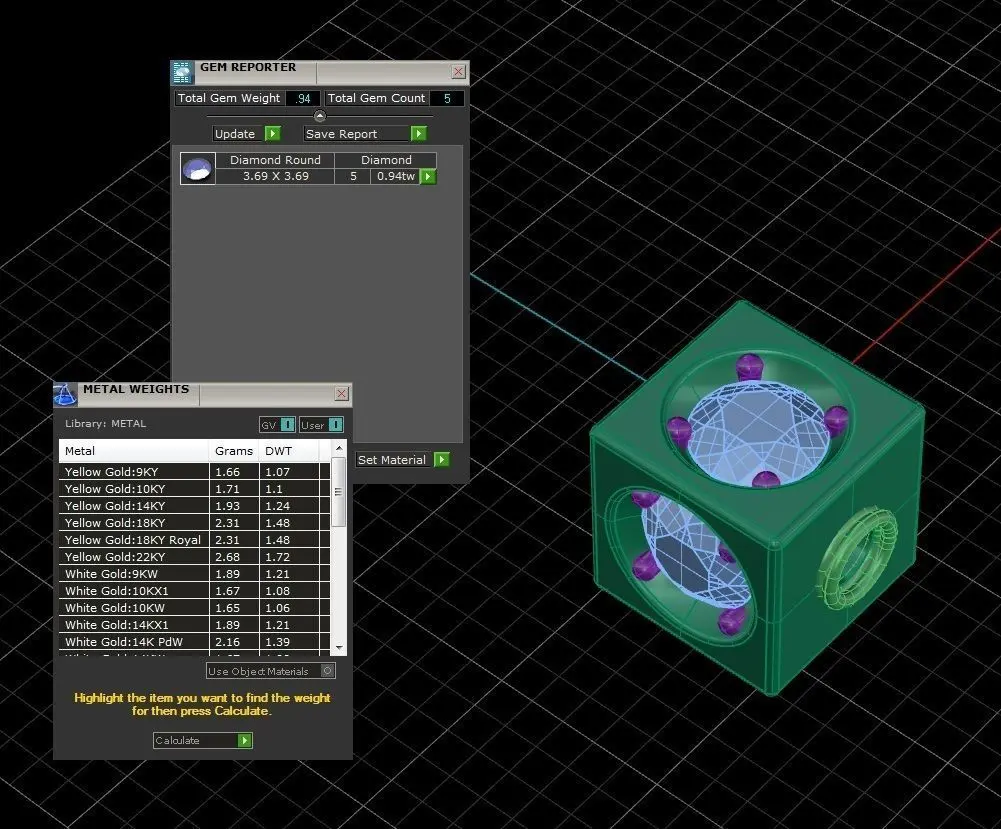Image resolution: width=1001 pixels, height=829 pixels.
Task: Click the green arrow beside Set Material
Action: point(442,459)
